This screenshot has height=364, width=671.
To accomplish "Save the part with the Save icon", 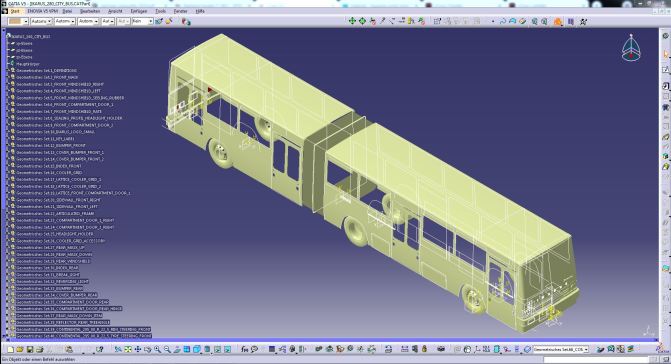I will point(30,349).
